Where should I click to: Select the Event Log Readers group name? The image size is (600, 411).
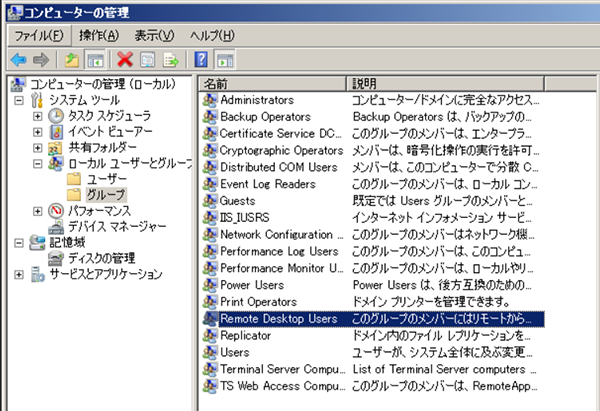(x=268, y=184)
